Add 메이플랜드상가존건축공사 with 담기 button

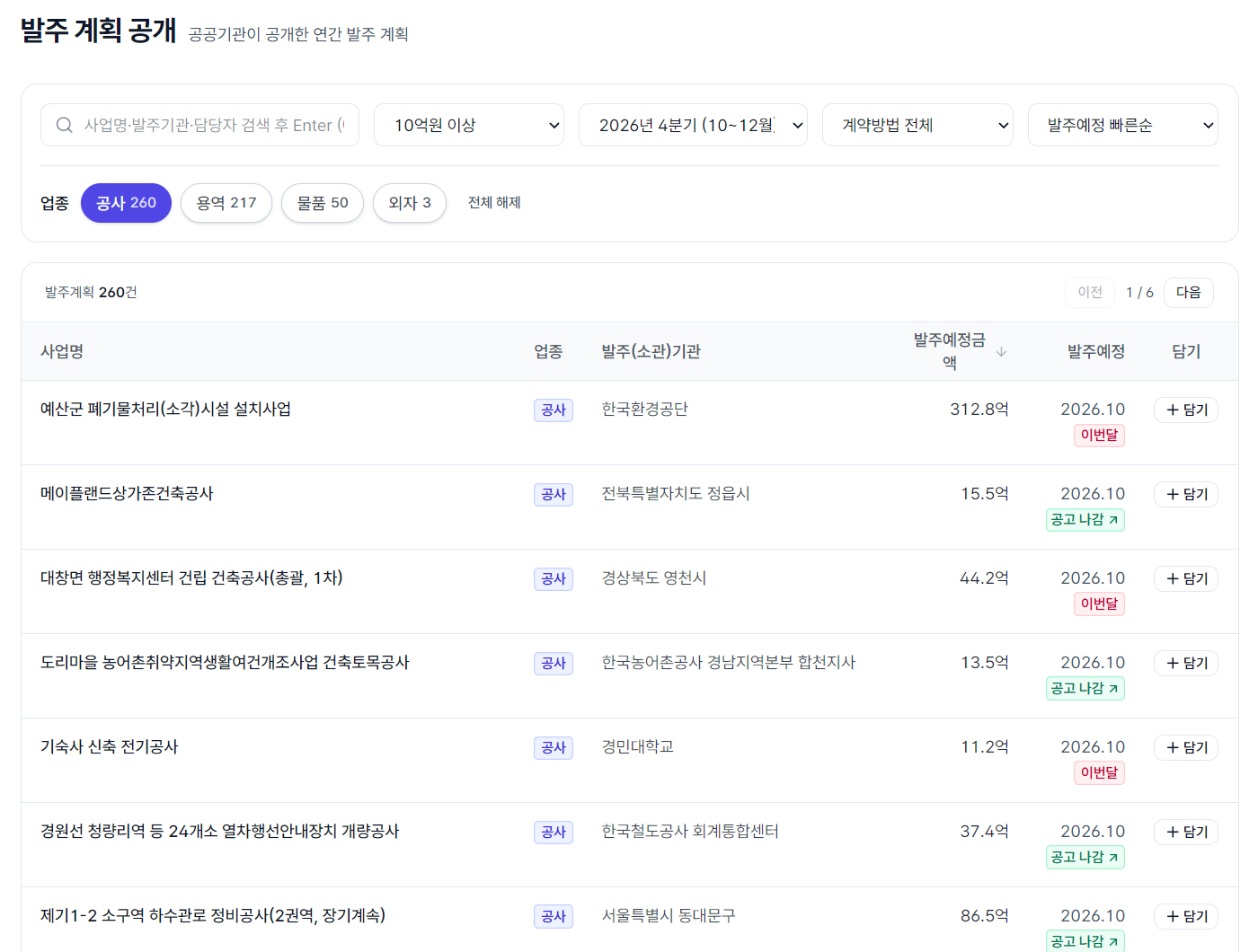tap(1186, 495)
